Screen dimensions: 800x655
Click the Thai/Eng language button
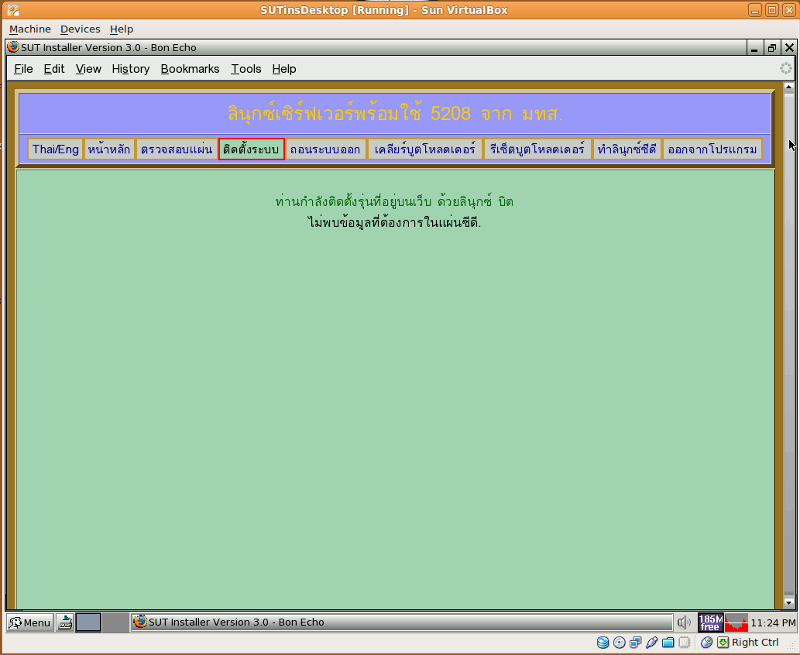[55, 149]
